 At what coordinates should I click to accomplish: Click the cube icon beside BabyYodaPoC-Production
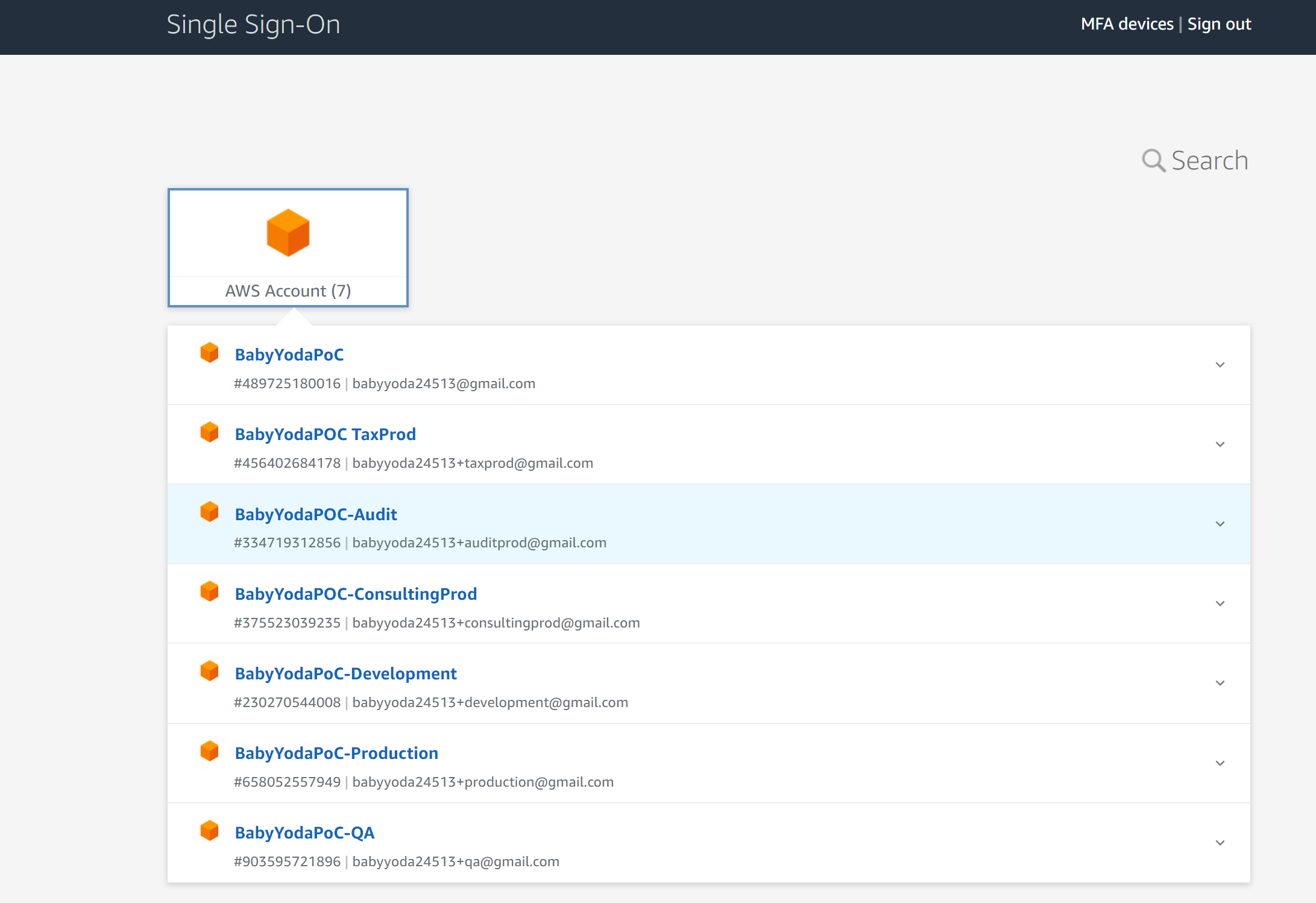tap(209, 751)
